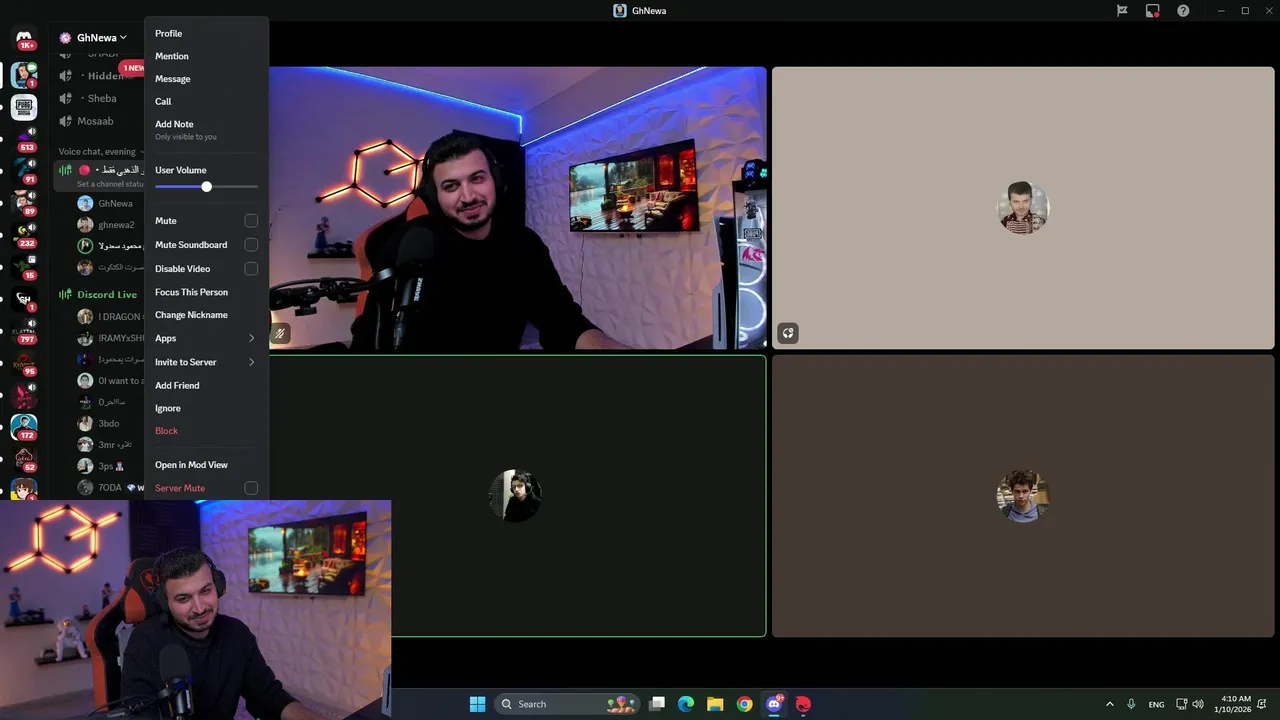The image size is (1280, 720).
Task: Open server with 95 unread badge
Action: coord(24,363)
